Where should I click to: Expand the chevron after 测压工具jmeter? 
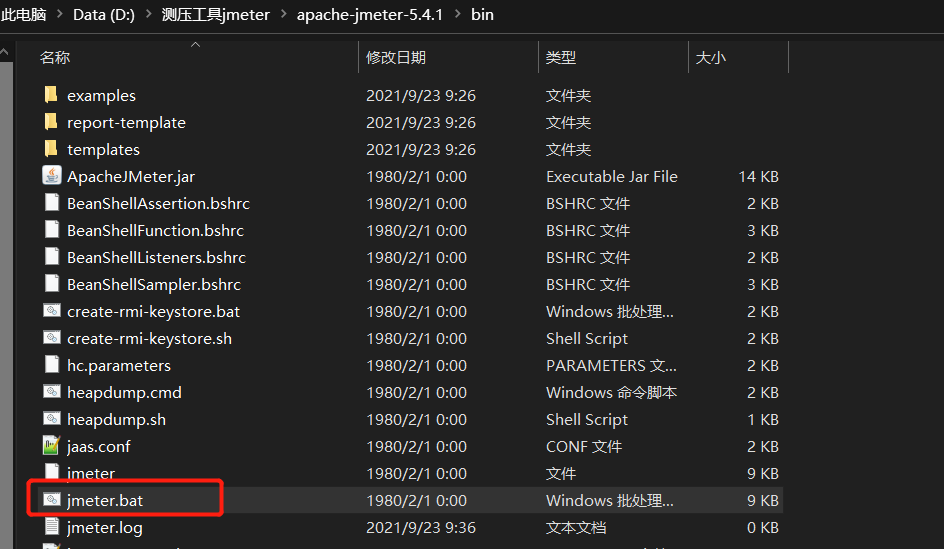click(x=284, y=13)
